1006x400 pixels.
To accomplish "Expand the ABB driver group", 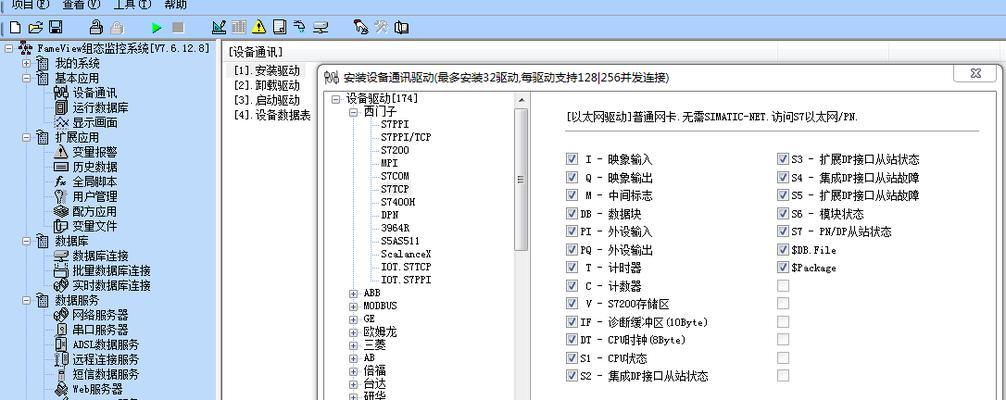I will (x=353, y=293).
